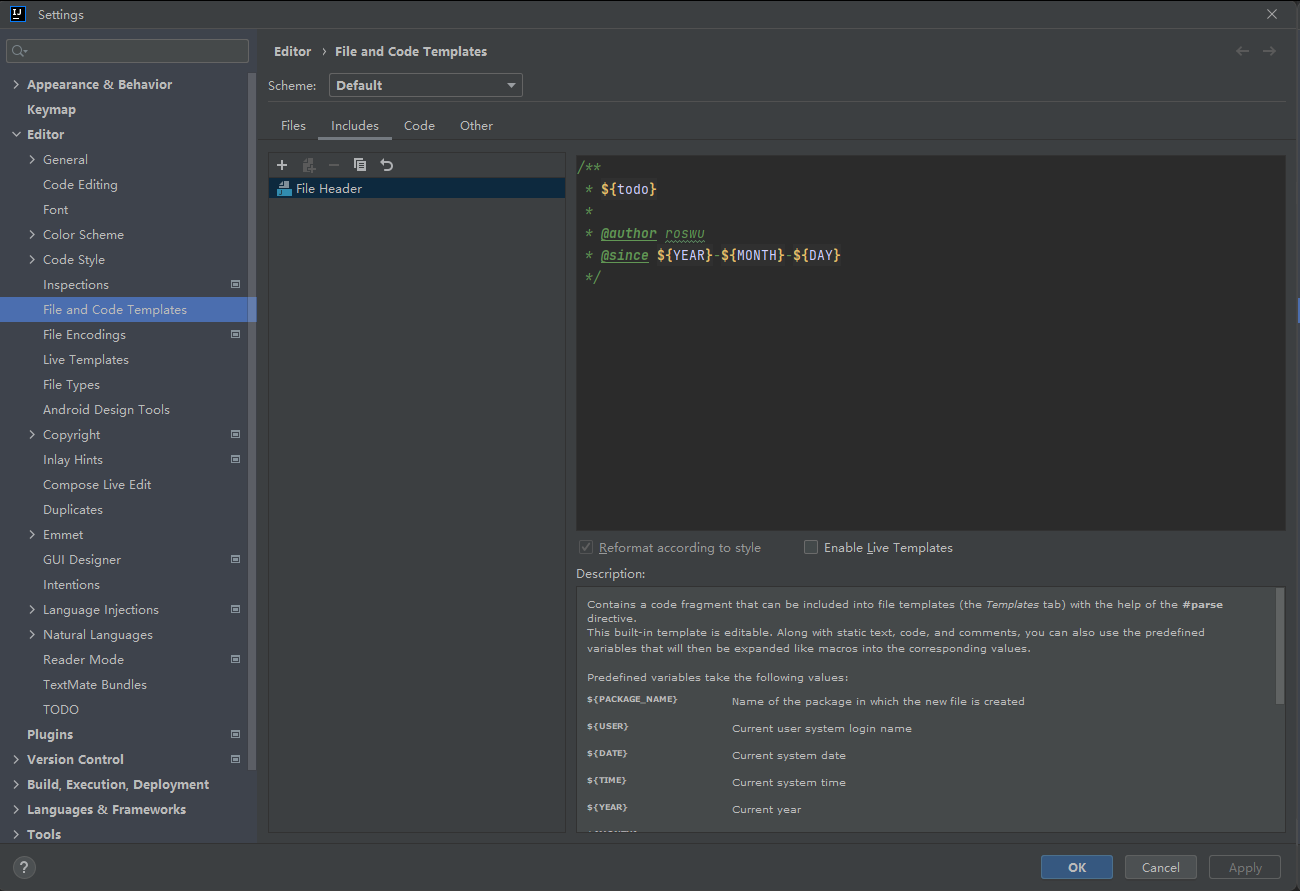This screenshot has width=1300, height=891.
Task: Click the File Header template icon
Action: point(284,188)
